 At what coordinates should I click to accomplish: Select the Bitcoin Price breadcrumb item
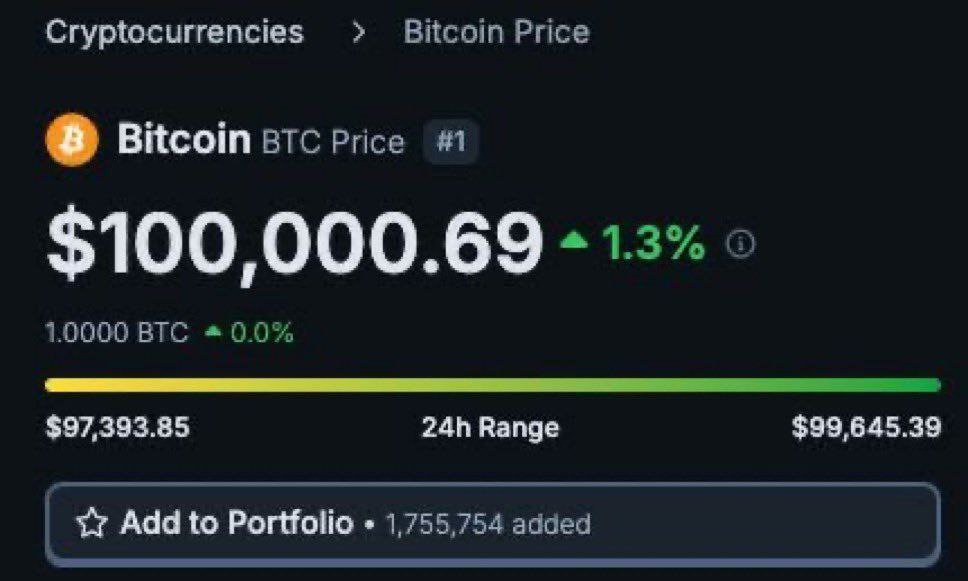tap(496, 32)
